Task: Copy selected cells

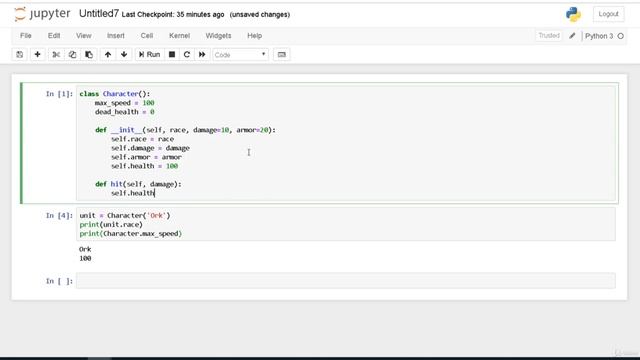Action: [72, 54]
